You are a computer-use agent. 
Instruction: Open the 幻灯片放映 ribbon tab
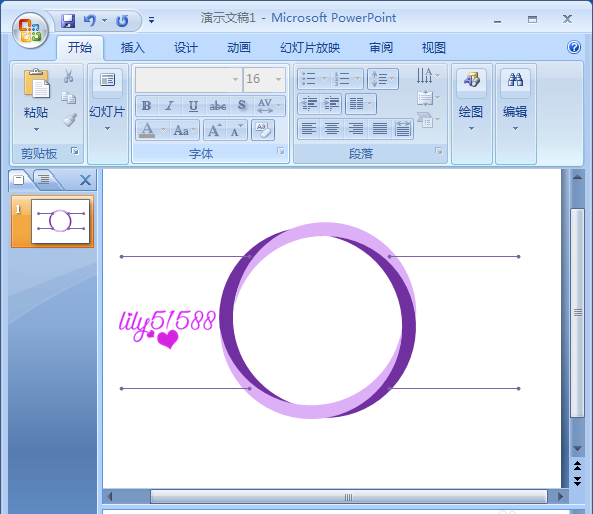(310, 48)
